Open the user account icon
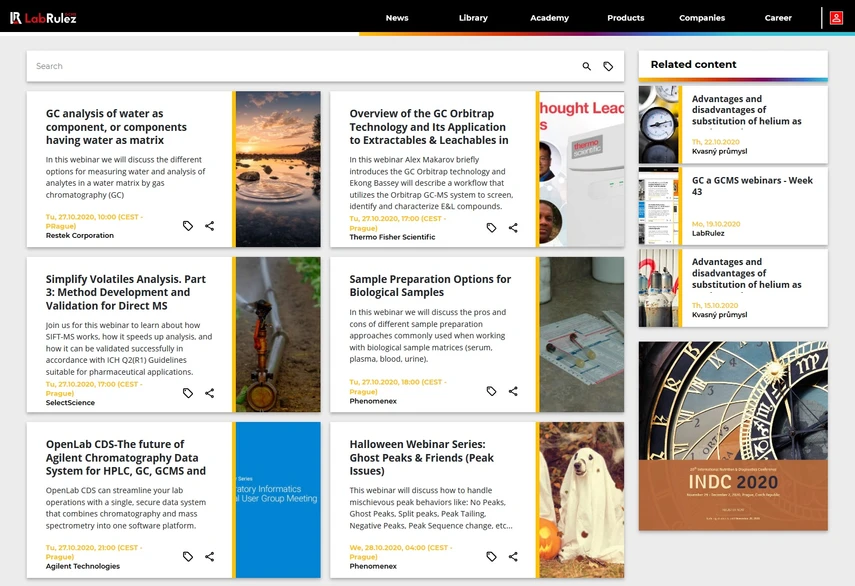This screenshot has height=586, width=855. click(836, 18)
